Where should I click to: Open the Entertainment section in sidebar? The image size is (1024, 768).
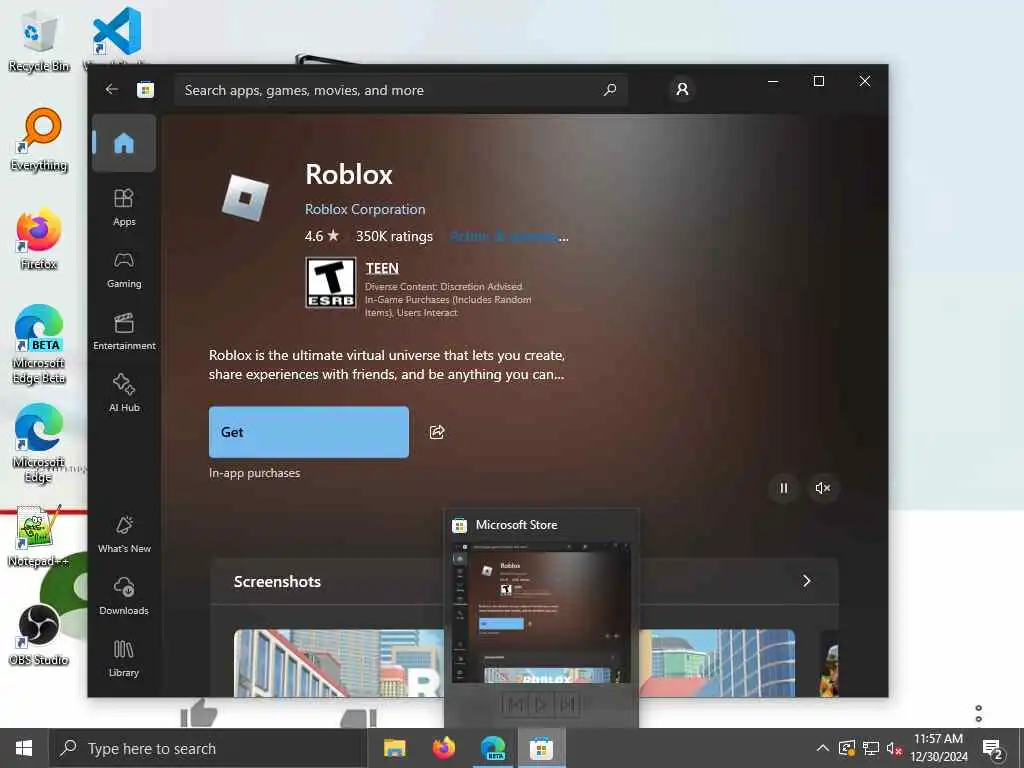[x=124, y=332]
